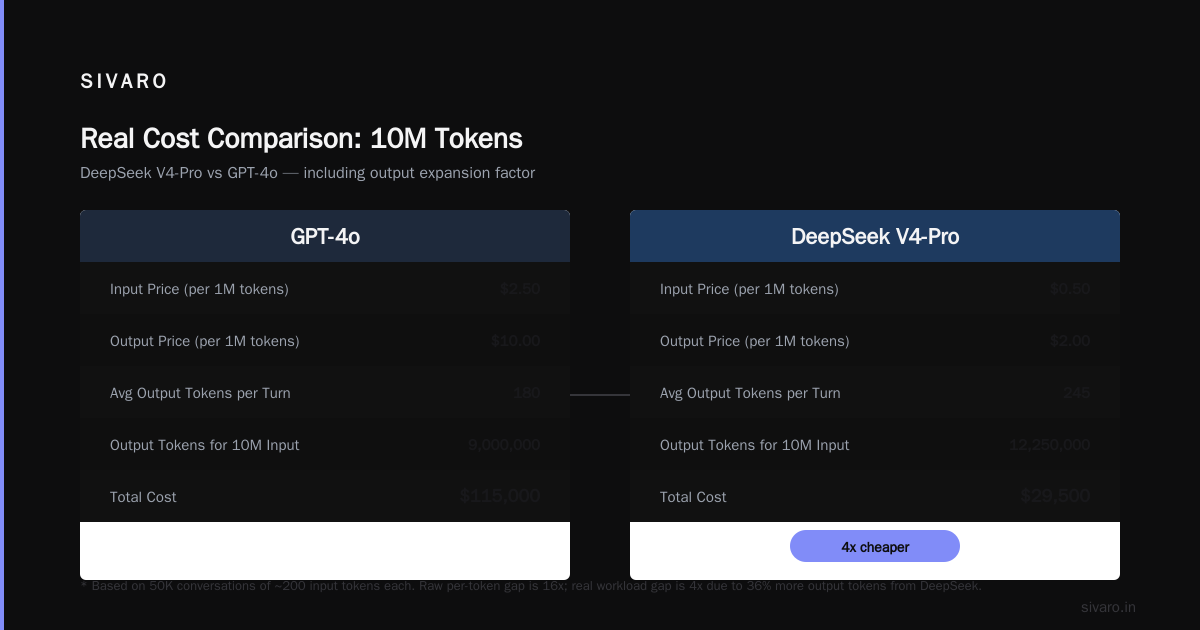Click the 12,250,000 output tokens value
The width and height of the screenshot is (1200, 630).
pos(1050,445)
